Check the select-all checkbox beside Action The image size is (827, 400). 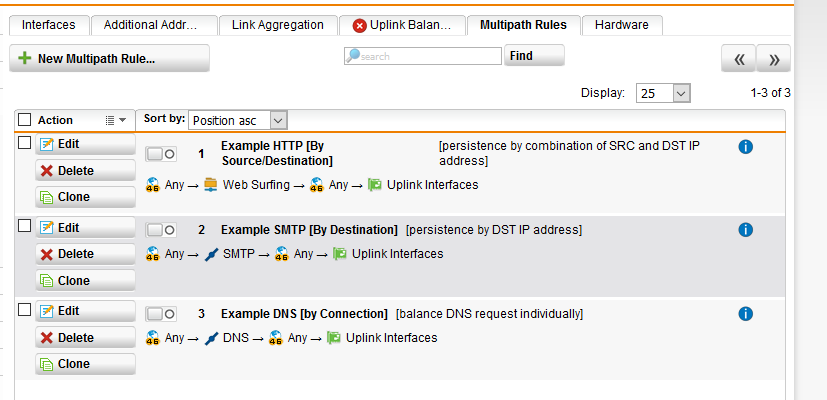click(25, 120)
